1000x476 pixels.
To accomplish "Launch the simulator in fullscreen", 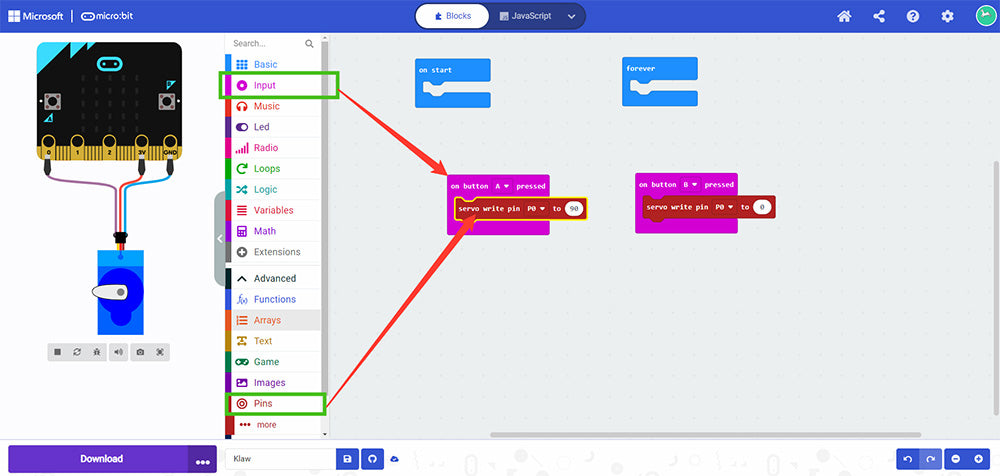I will tap(160, 352).
